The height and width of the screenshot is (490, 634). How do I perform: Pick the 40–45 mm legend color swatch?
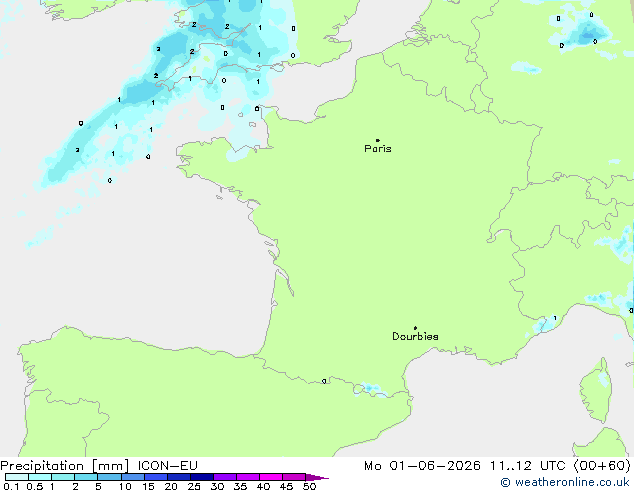coord(271,477)
